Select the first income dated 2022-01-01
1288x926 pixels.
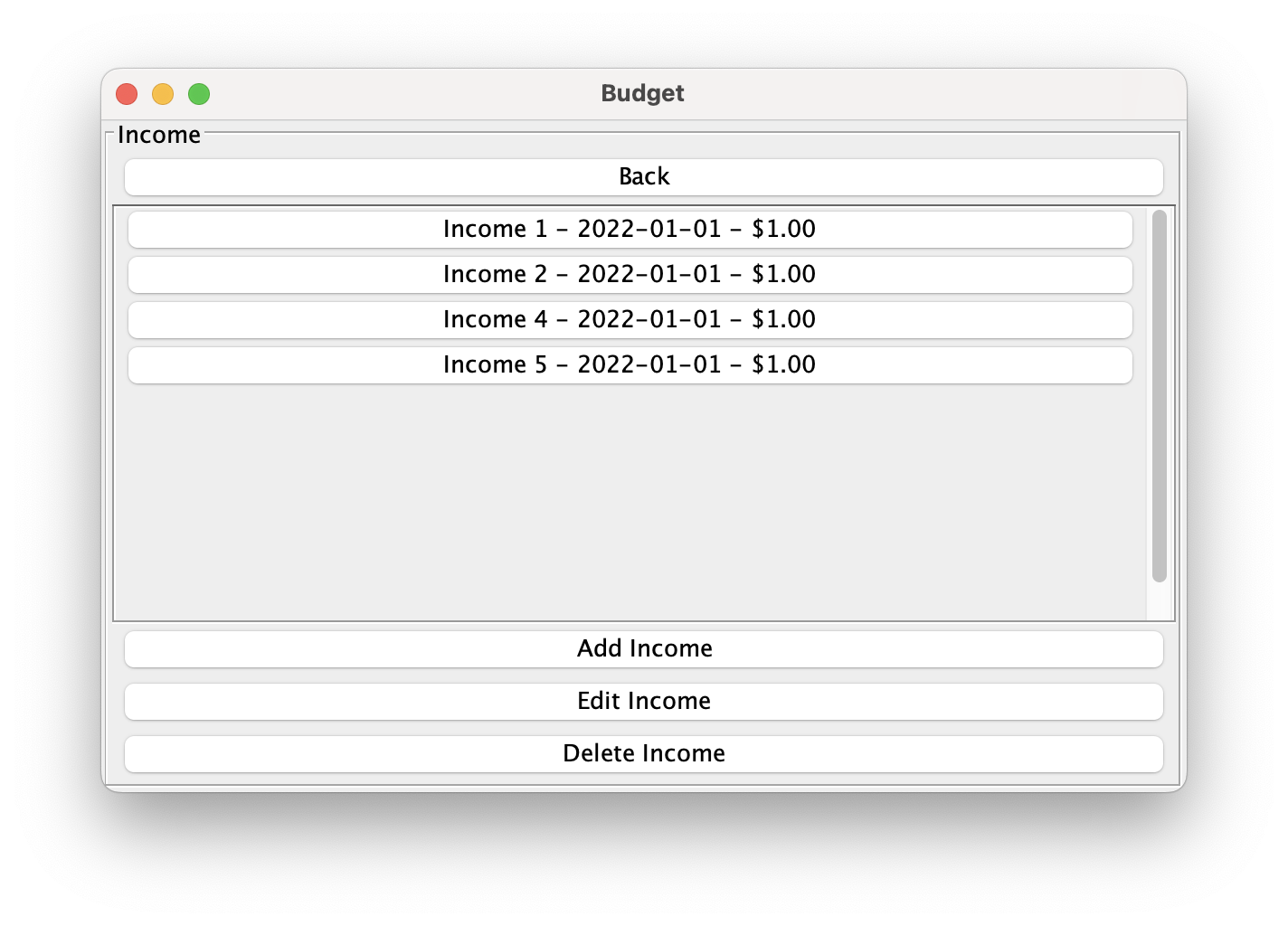tap(630, 229)
